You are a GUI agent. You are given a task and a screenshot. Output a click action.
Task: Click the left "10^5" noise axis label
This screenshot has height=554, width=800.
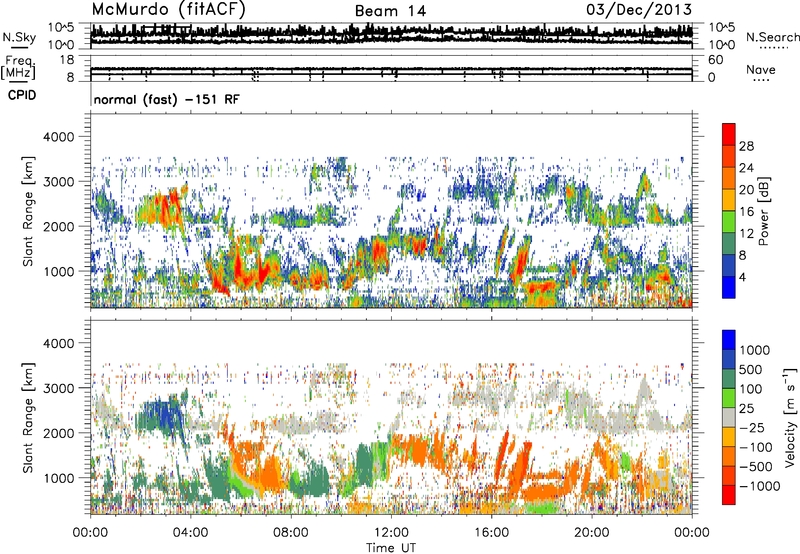(61, 27)
